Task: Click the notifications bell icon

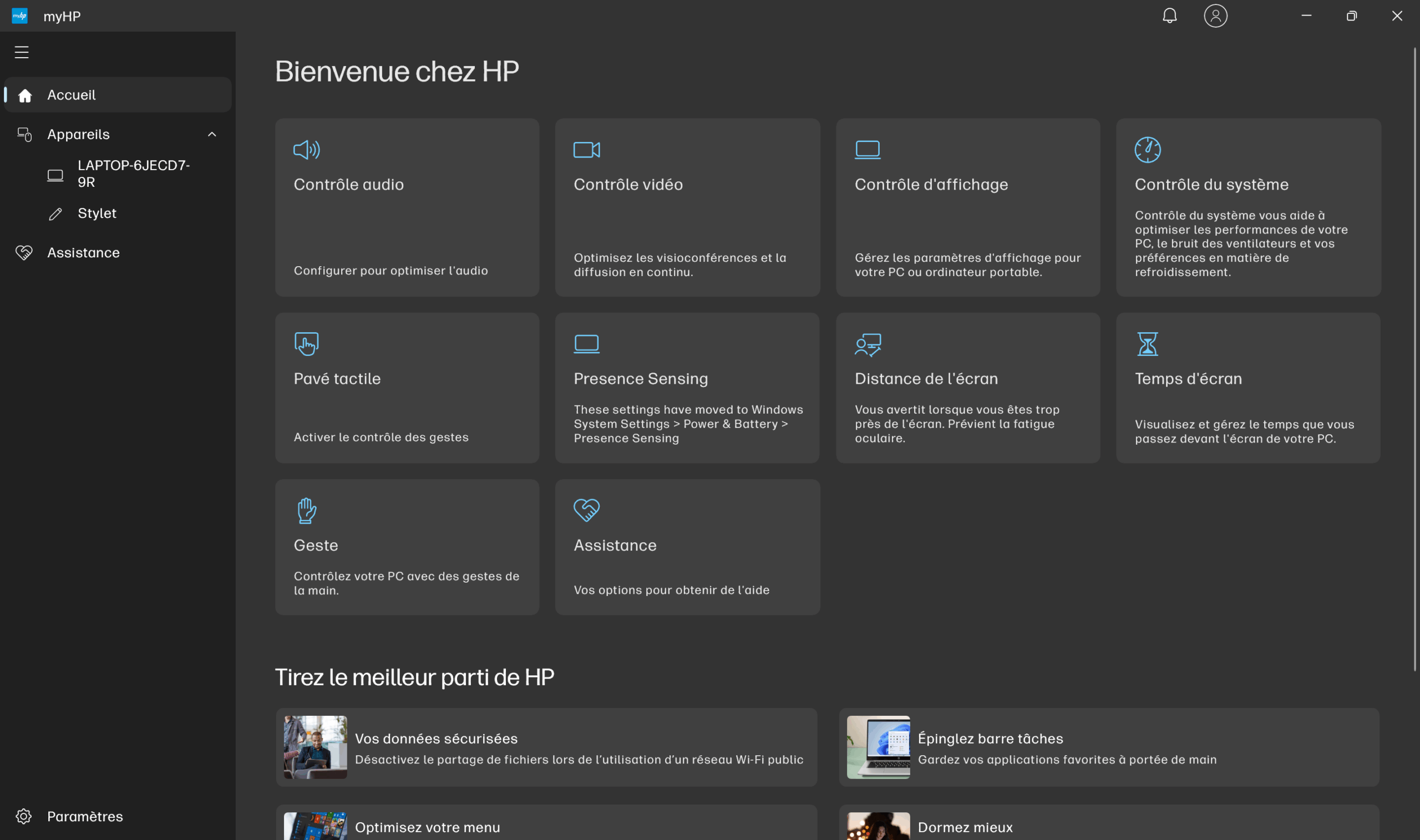Action: tap(1169, 16)
